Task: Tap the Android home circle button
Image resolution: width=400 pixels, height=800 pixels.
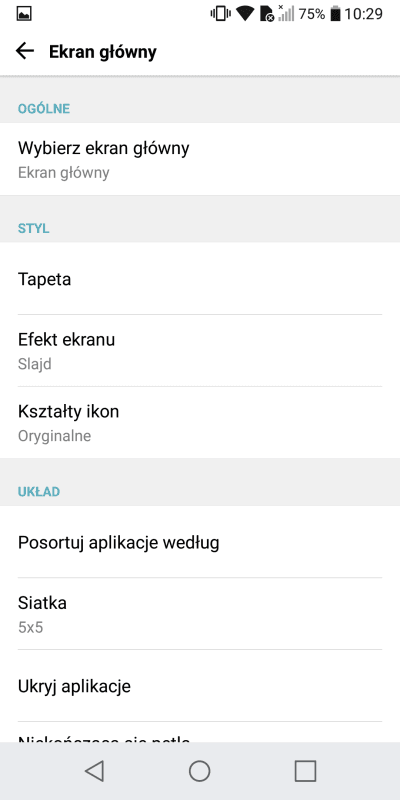Action: click(x=199, y=770)
